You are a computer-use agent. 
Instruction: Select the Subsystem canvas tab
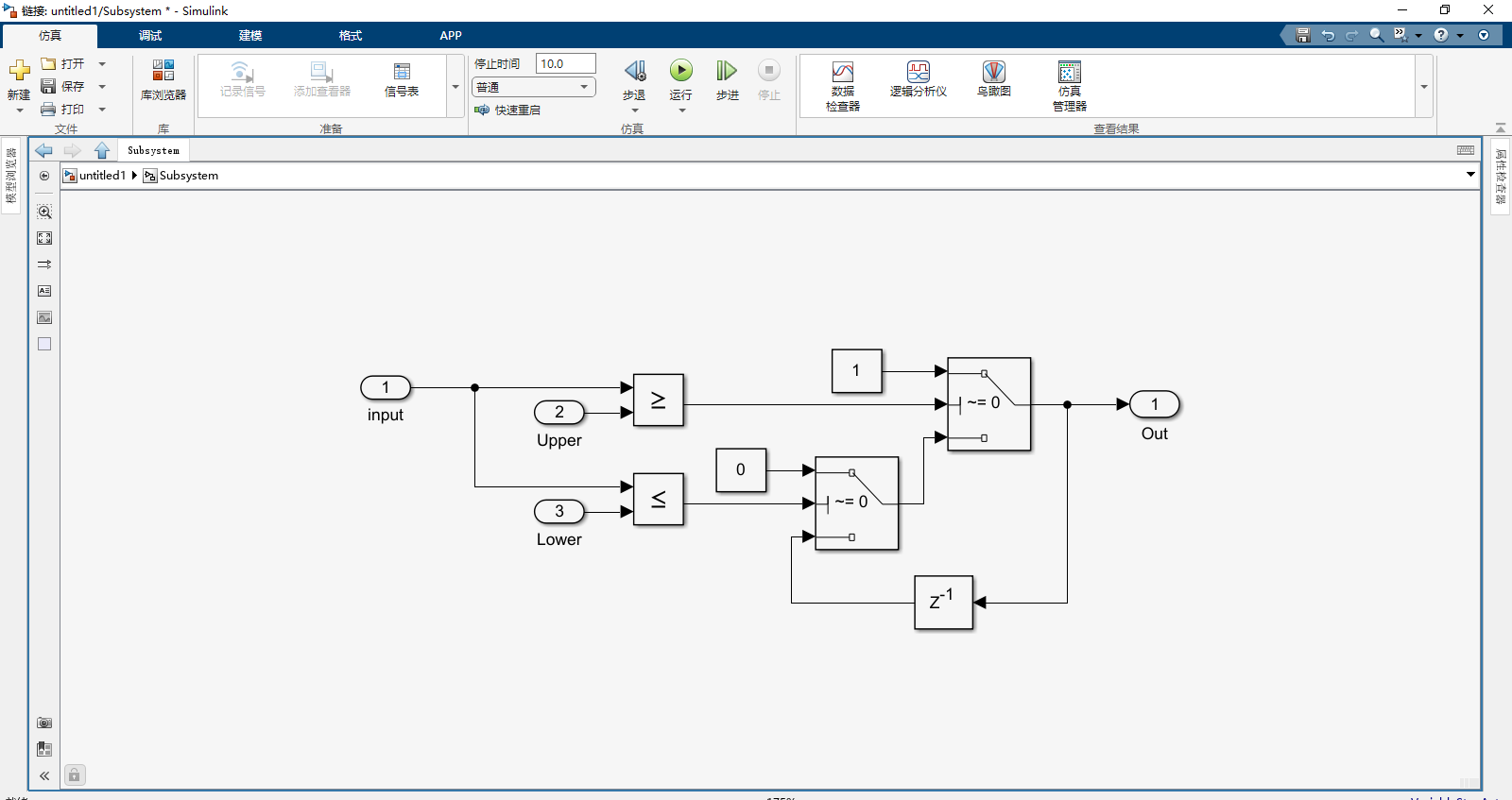[153, 150]
